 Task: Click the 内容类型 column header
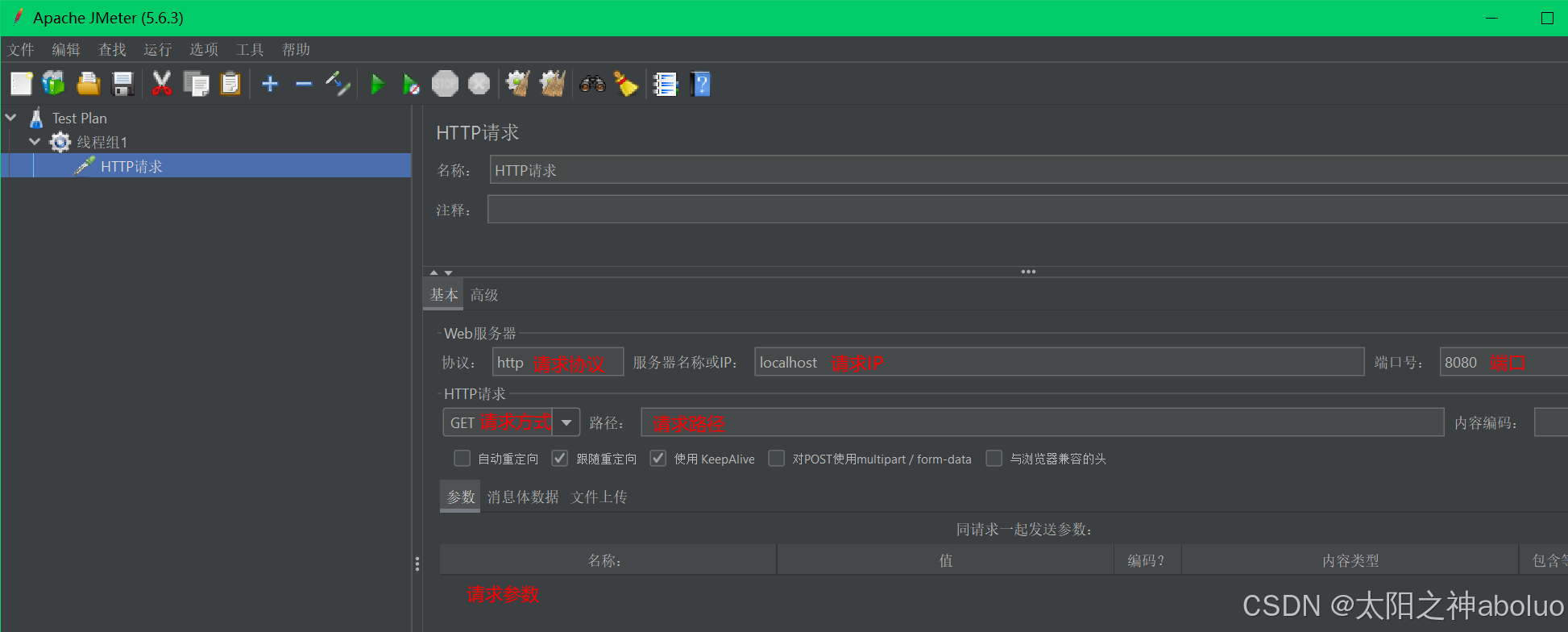pos(1350,559)
